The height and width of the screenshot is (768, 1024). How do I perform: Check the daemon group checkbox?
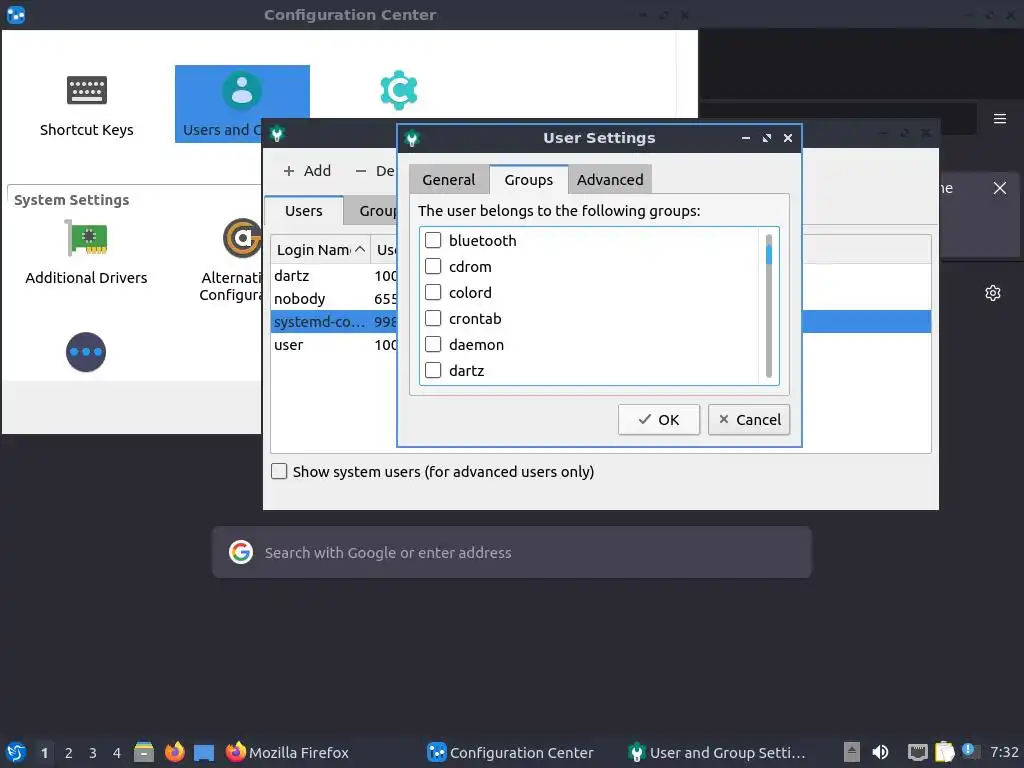click(x=433, y=344)
